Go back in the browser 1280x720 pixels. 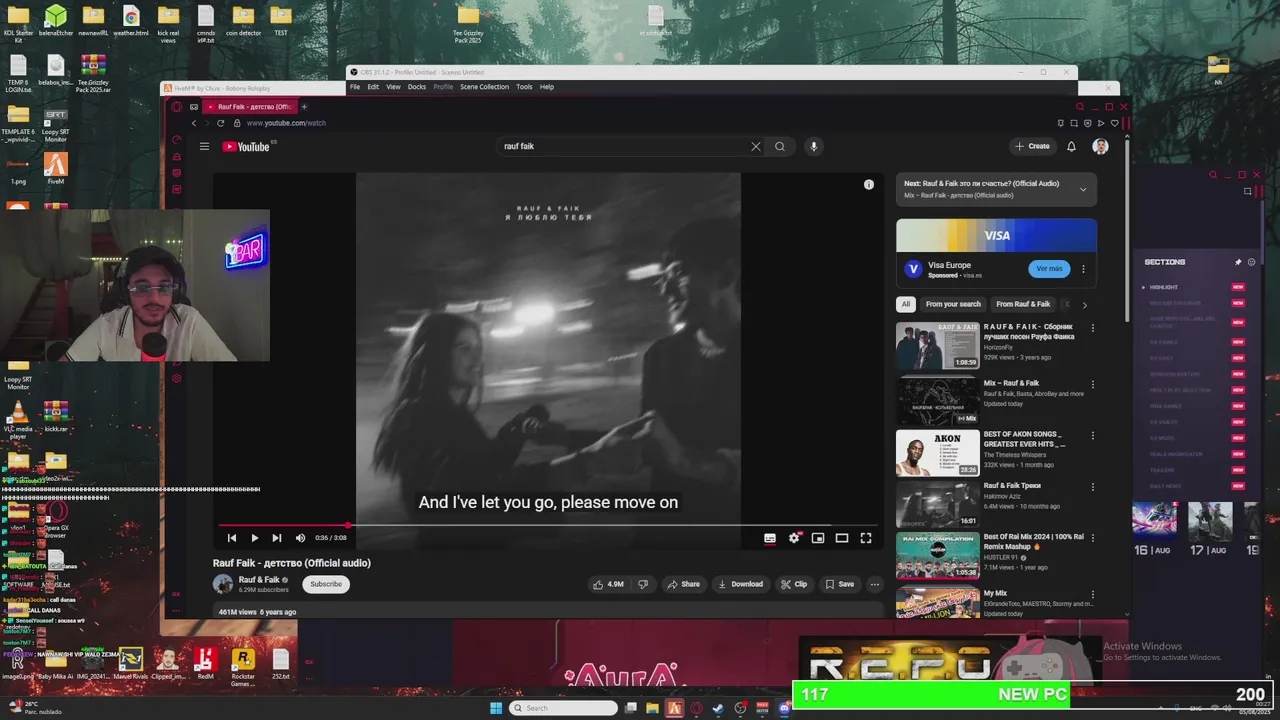click(x=194, y=123)
